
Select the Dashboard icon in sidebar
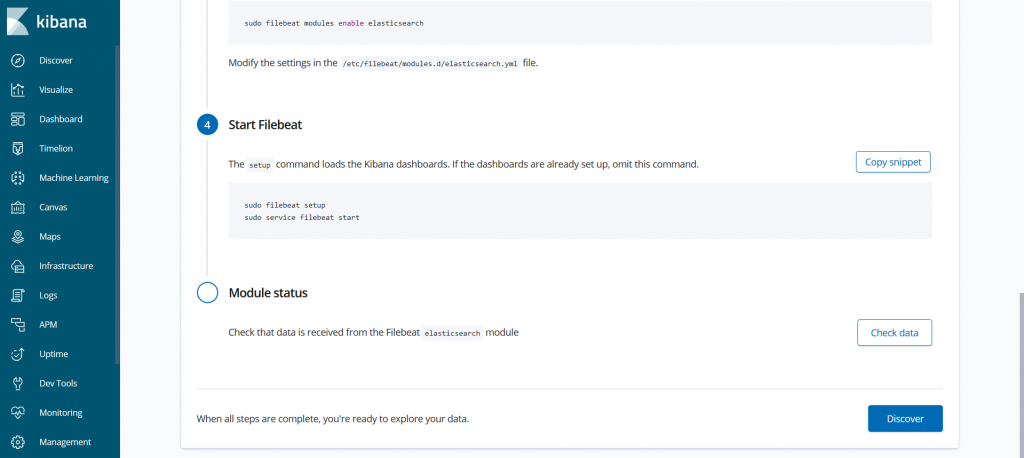[x=18, y=120]
